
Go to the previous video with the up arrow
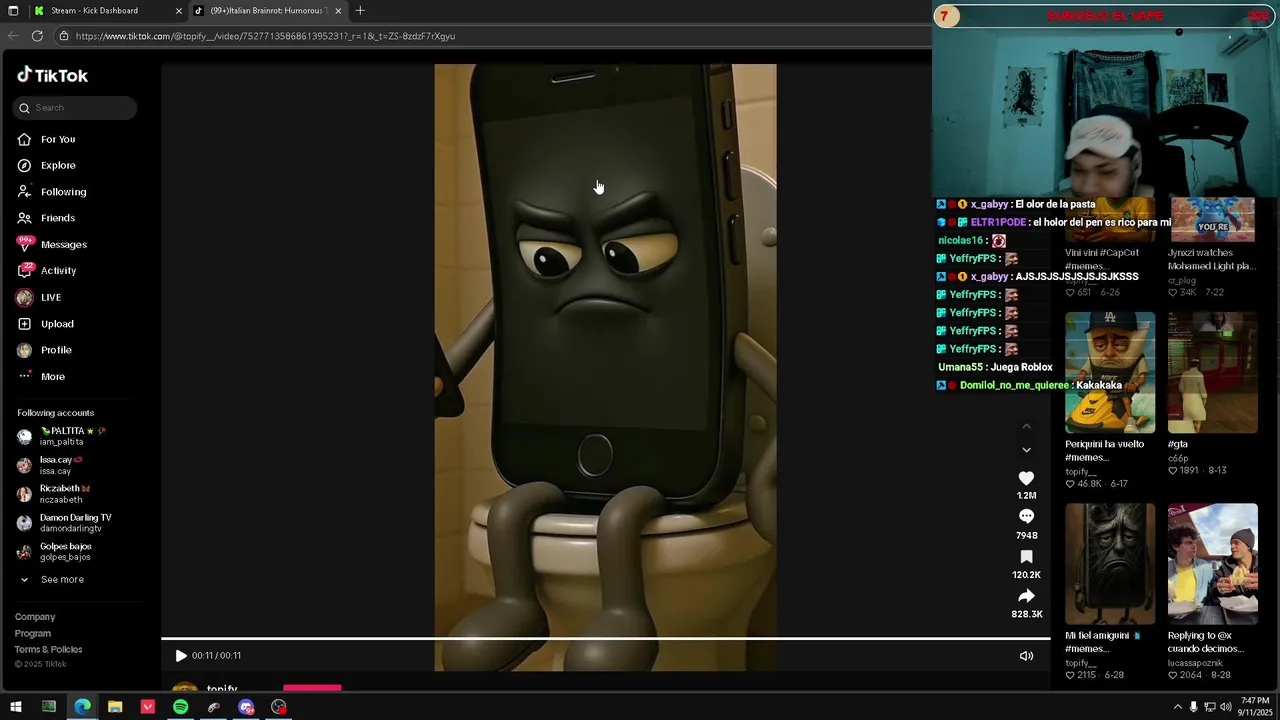pyautogui.click(x=1026, y=427)
